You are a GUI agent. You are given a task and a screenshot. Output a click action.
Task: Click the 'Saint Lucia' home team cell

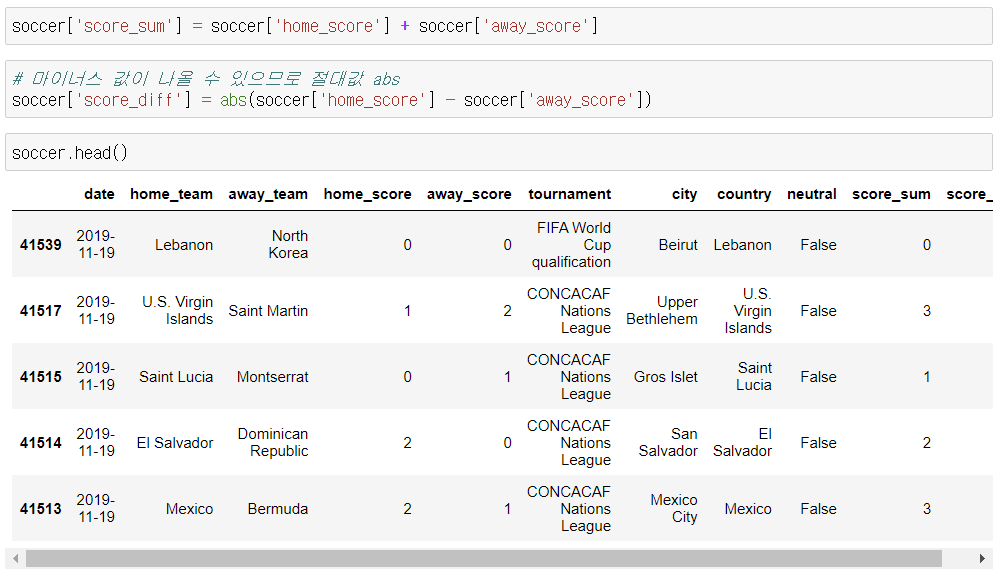coord(176,376)
